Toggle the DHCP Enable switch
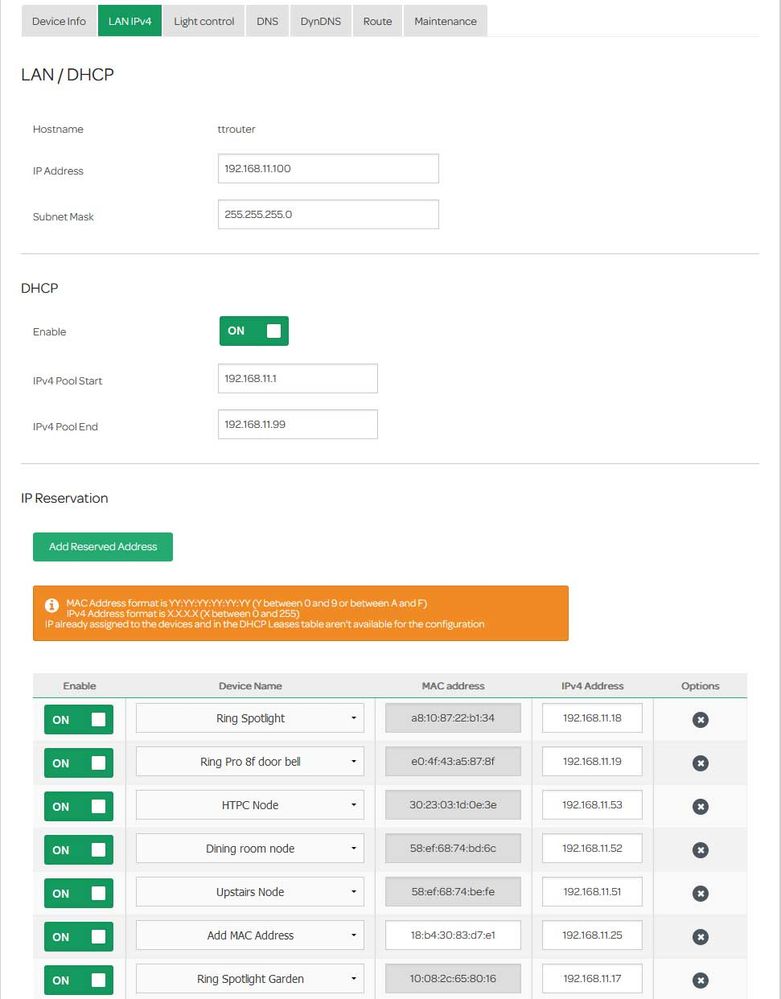The image size is (781, 999). tap(254, 331)
